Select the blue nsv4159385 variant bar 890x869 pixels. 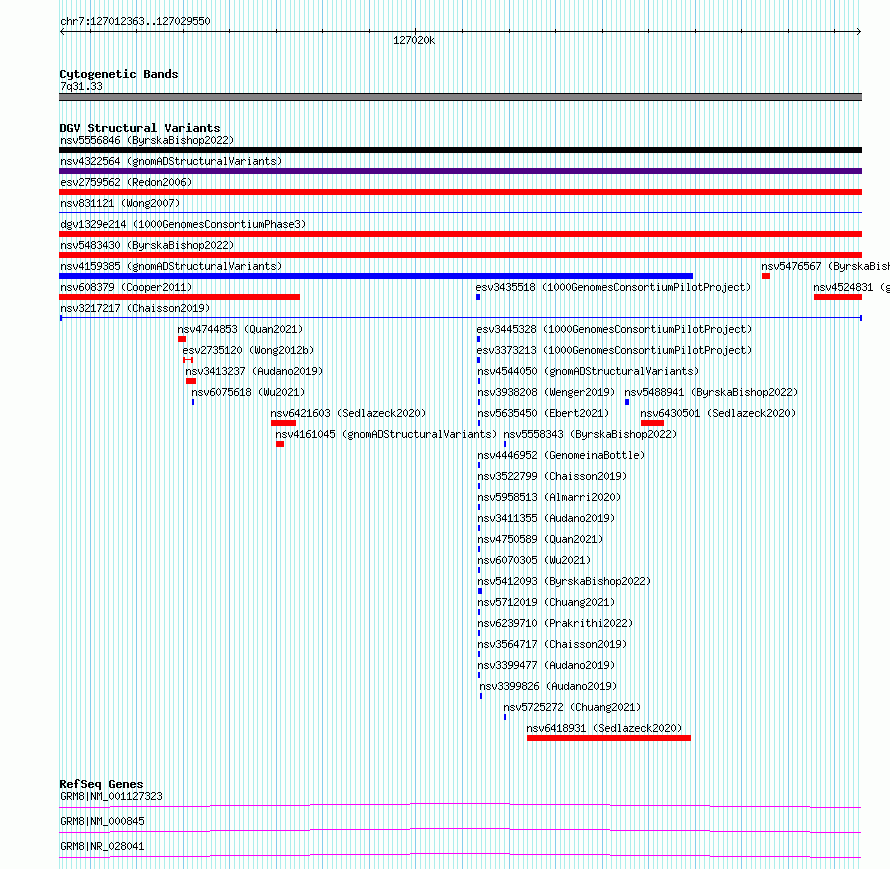point(376,276)
